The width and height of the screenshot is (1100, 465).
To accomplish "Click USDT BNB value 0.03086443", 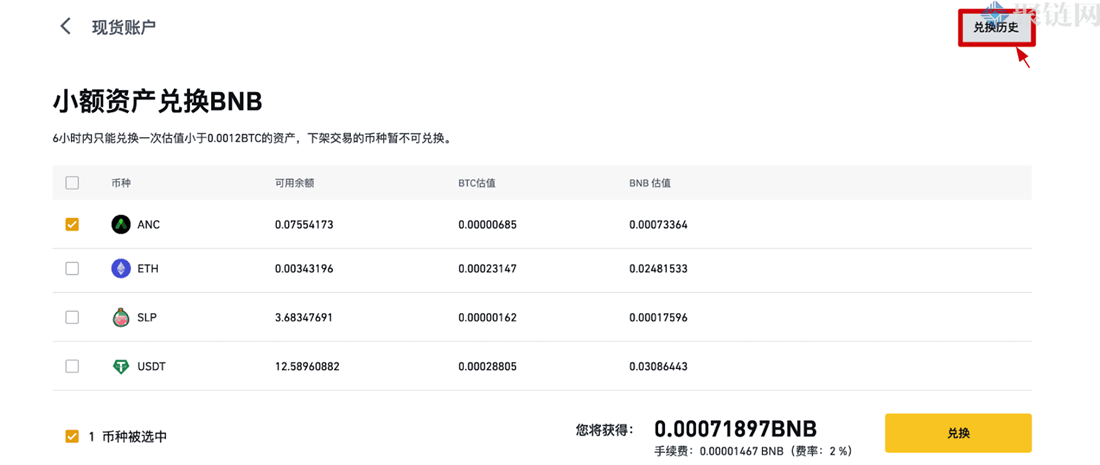I will point(658,366).
